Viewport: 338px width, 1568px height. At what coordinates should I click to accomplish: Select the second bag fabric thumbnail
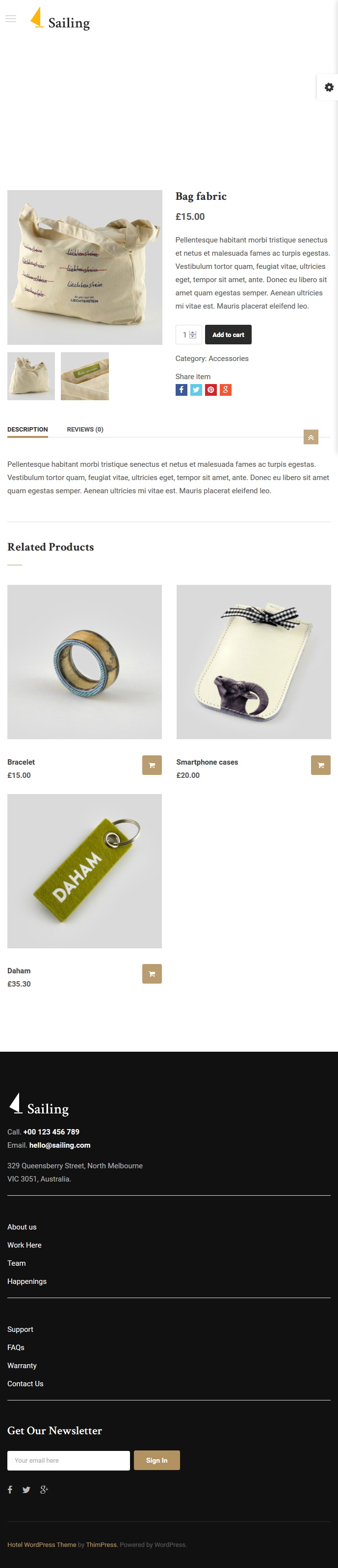tap(85, 376)
